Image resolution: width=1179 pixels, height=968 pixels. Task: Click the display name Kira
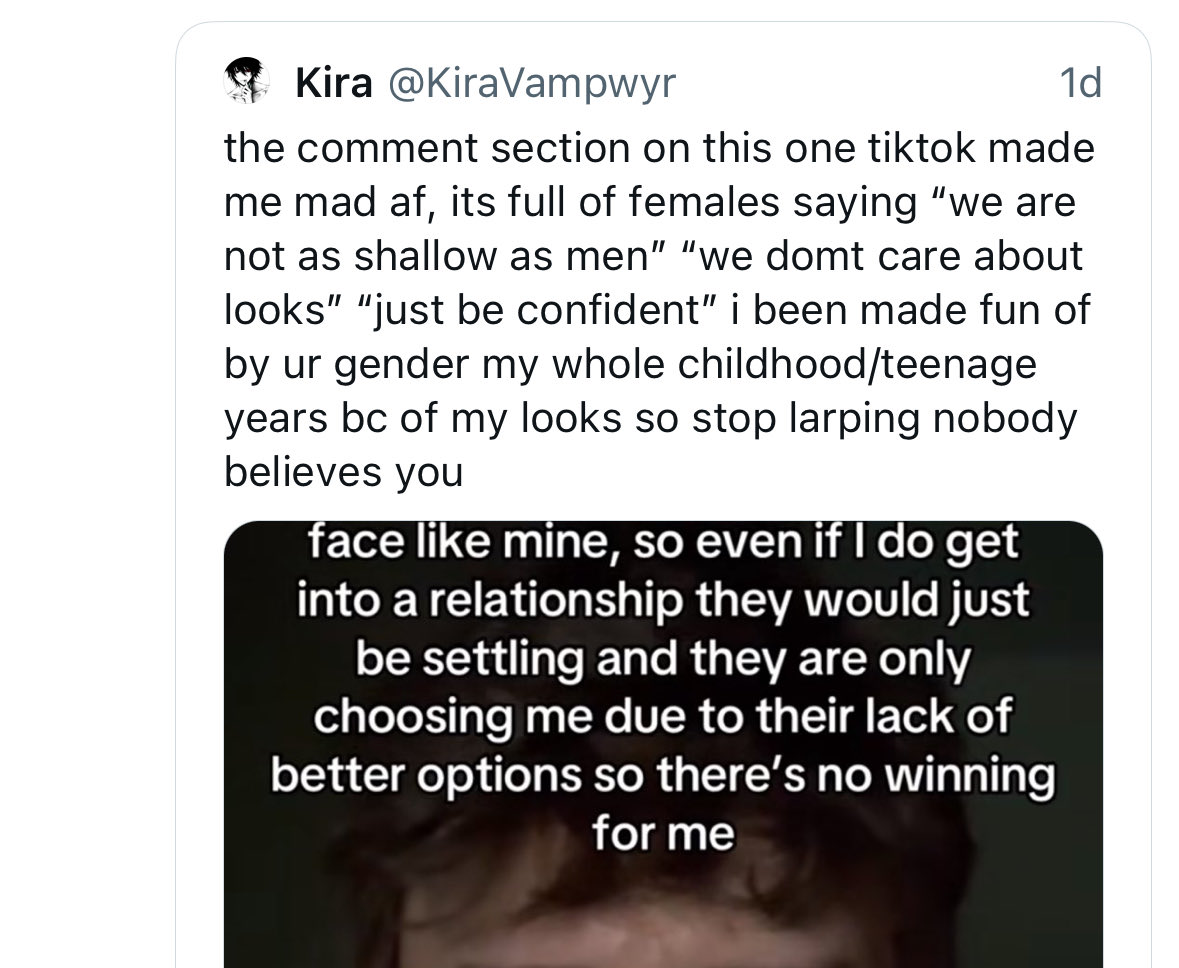click(334, 83)
